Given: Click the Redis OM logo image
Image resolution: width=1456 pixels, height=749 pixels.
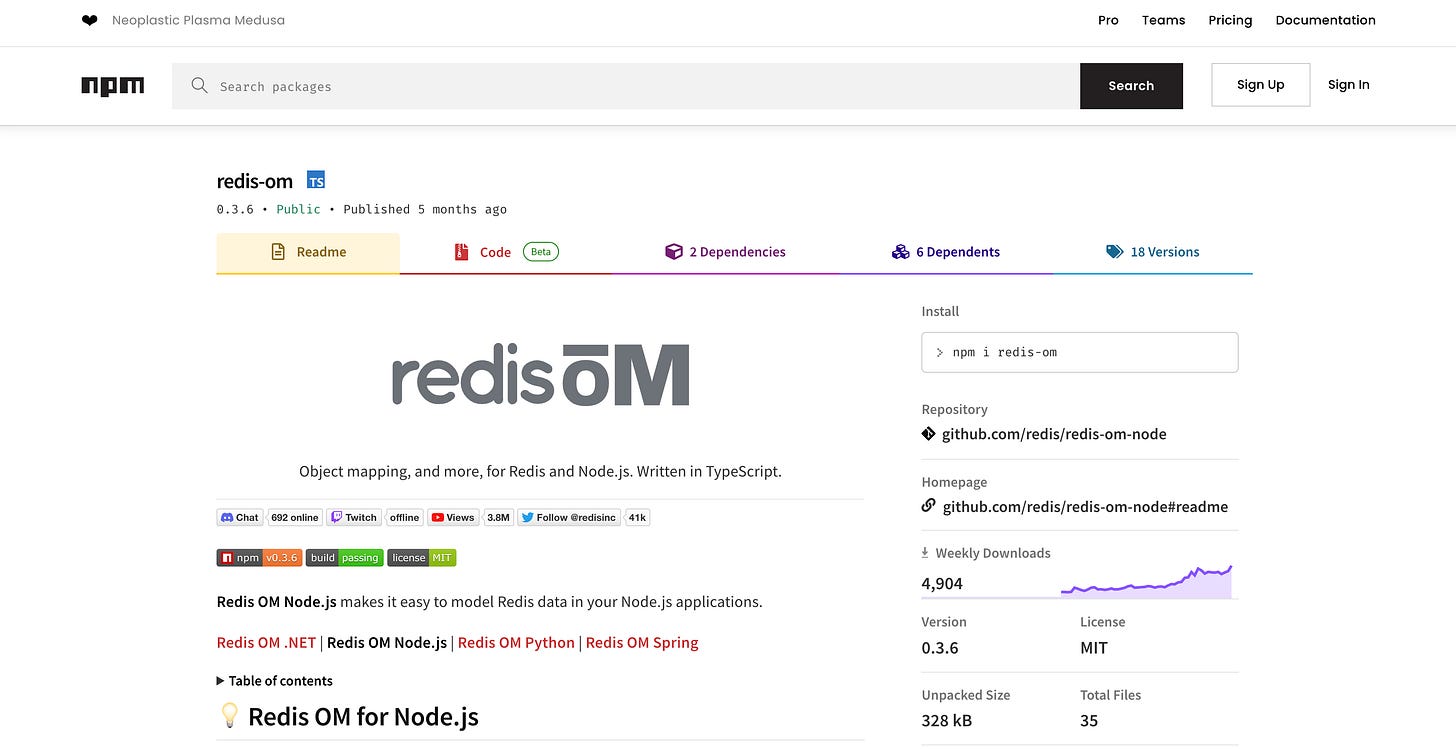Looking at the screenshot, I should pos(540,375).
